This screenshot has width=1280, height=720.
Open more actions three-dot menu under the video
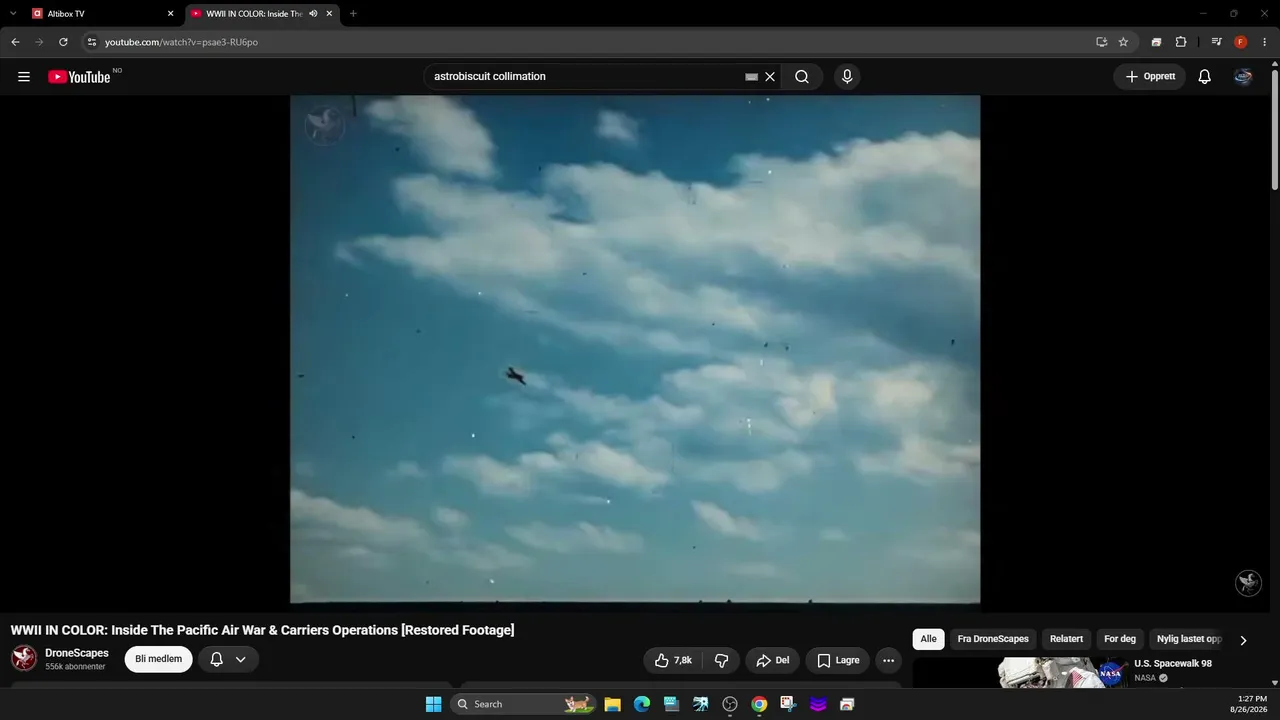pyautogui.click(x=888, y=660)
